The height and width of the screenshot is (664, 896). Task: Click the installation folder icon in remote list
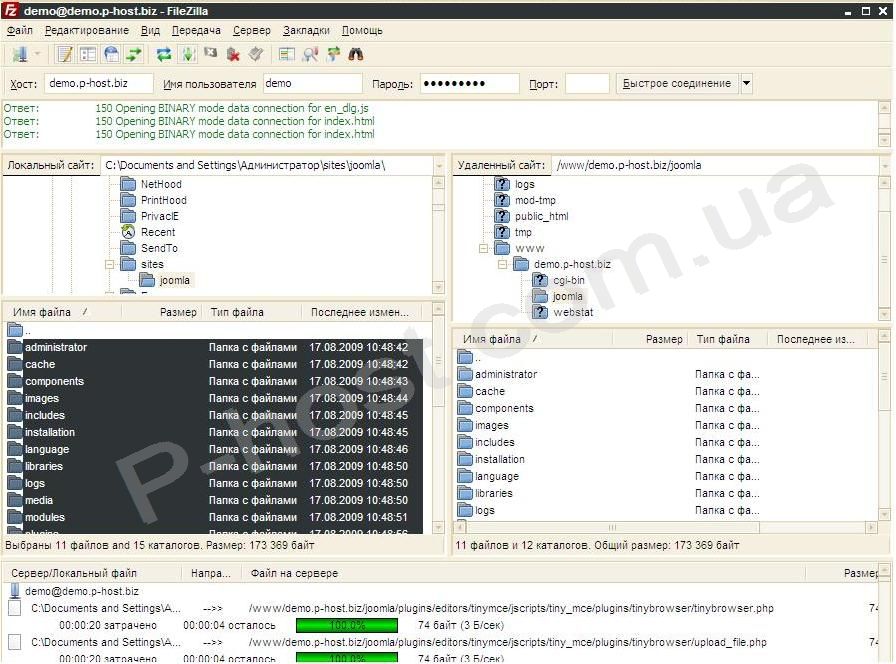[x=465, y=459]
